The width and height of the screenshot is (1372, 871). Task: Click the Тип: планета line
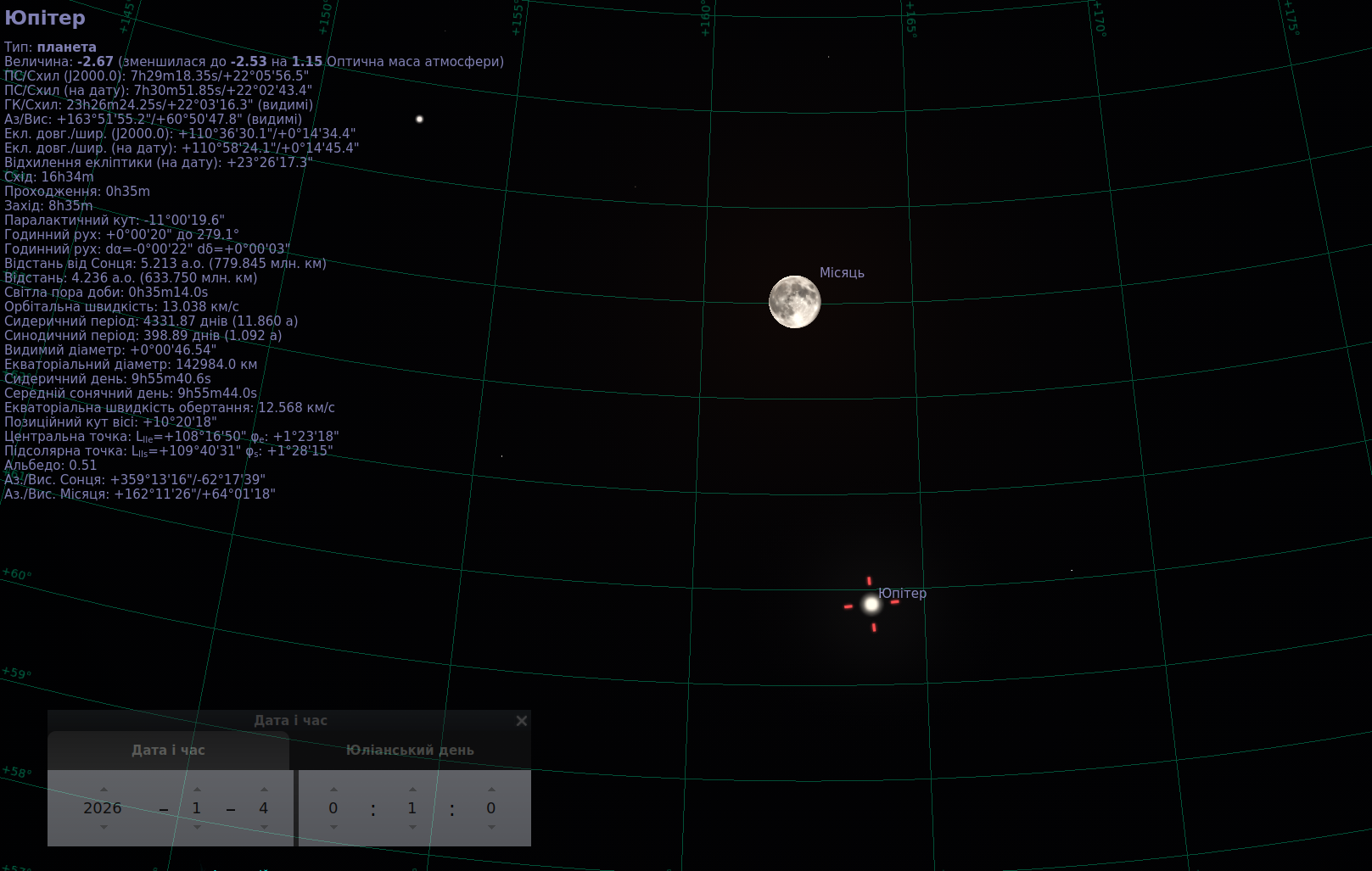pos(50,47)
